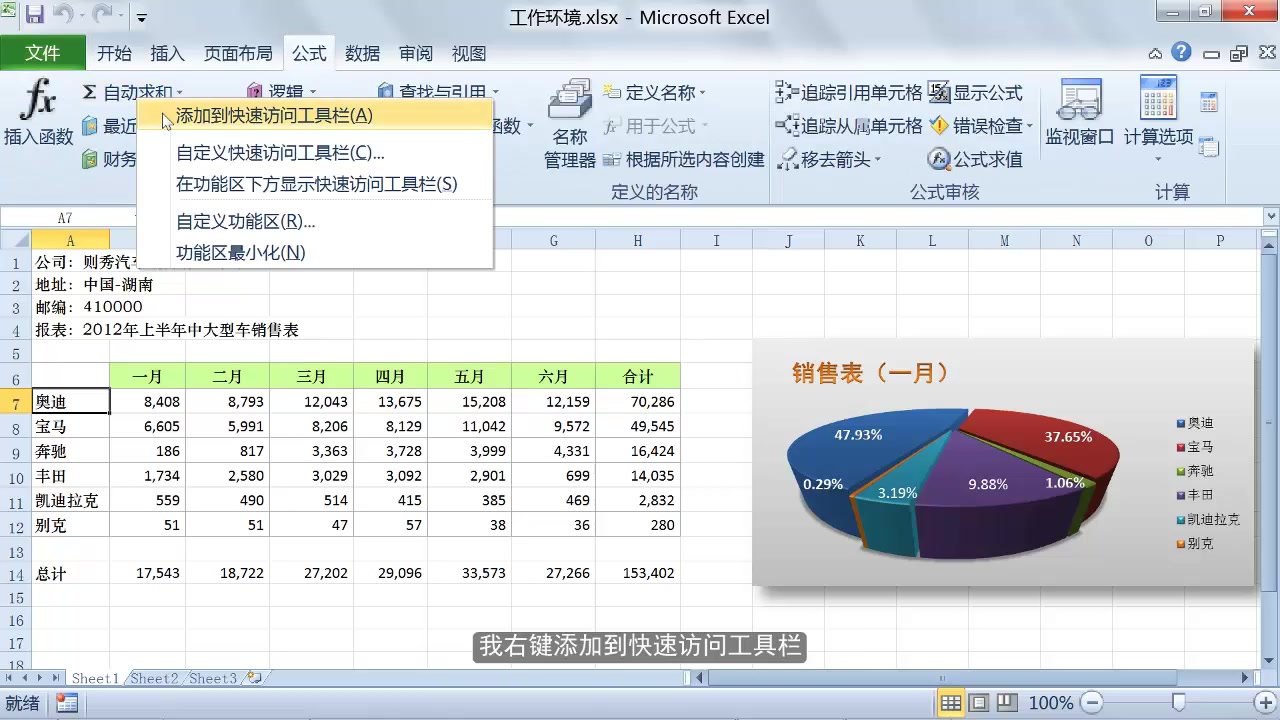This screenshot has width=1280, height=720.
Task: Click the zoom out minus button
Action: (x=1093, y=703)
